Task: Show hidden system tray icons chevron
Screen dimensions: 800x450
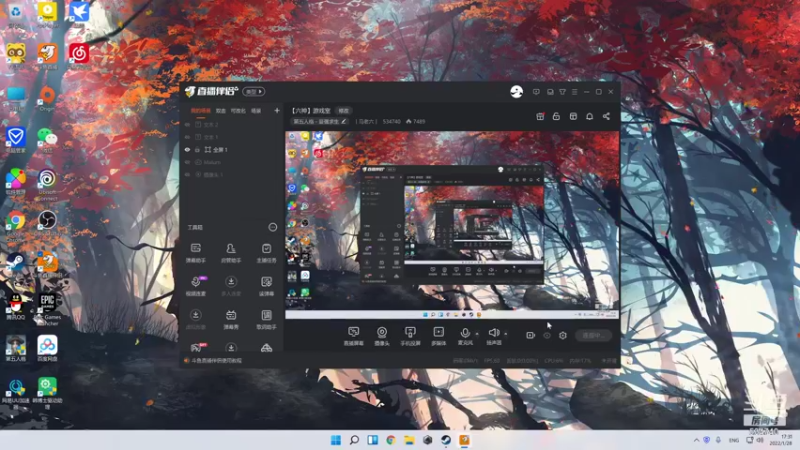Action: (x=696, y=440)
